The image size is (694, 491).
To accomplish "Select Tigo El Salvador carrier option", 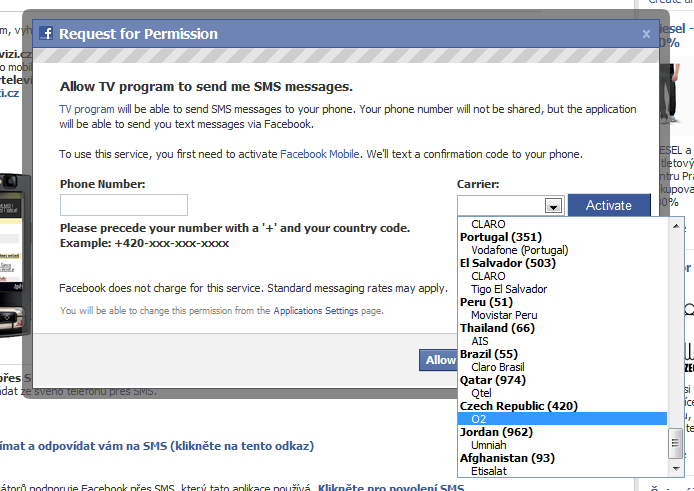I will click(562, 289).
